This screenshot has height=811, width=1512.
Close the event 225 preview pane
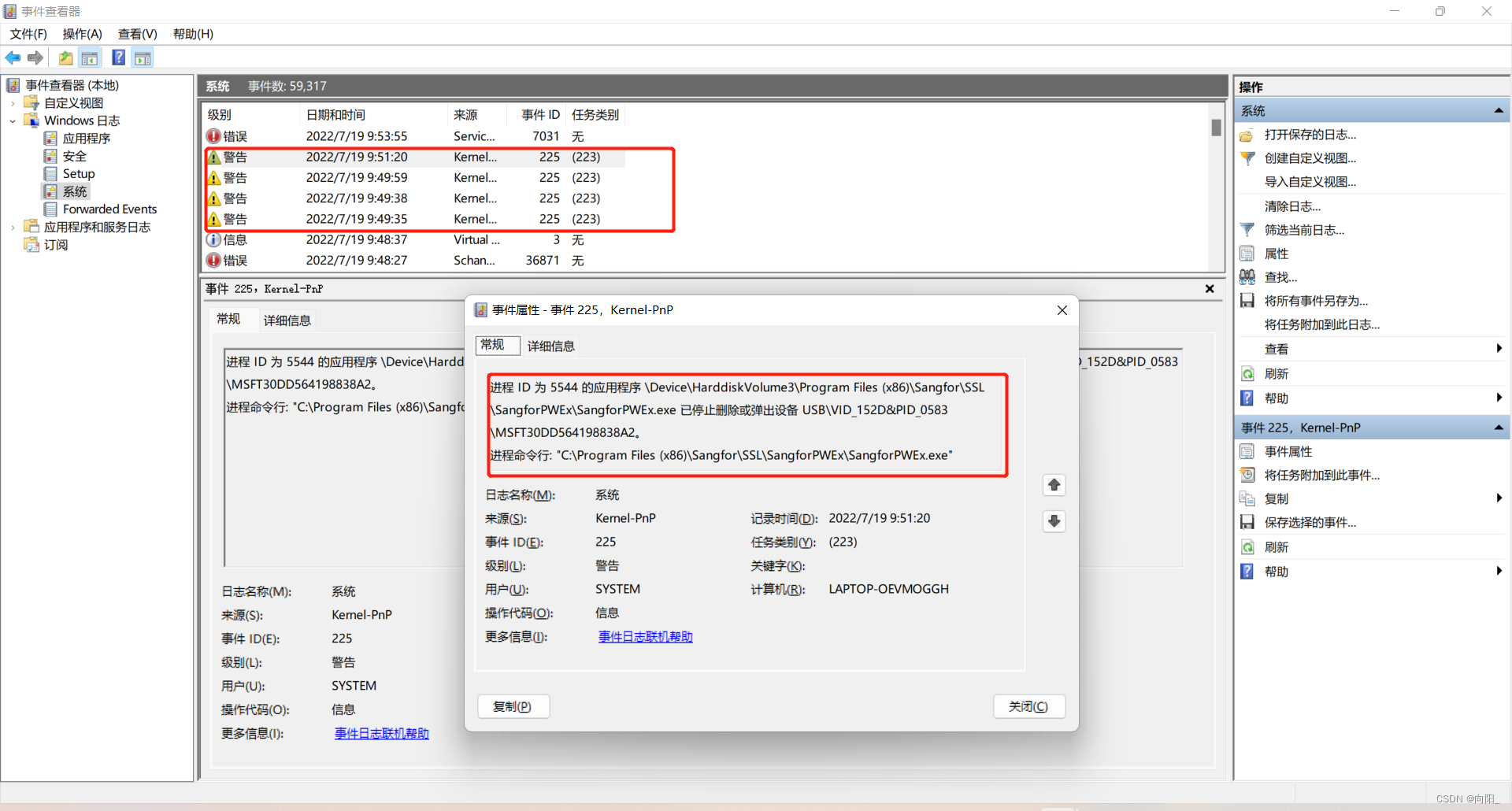tap(1210, 289)
